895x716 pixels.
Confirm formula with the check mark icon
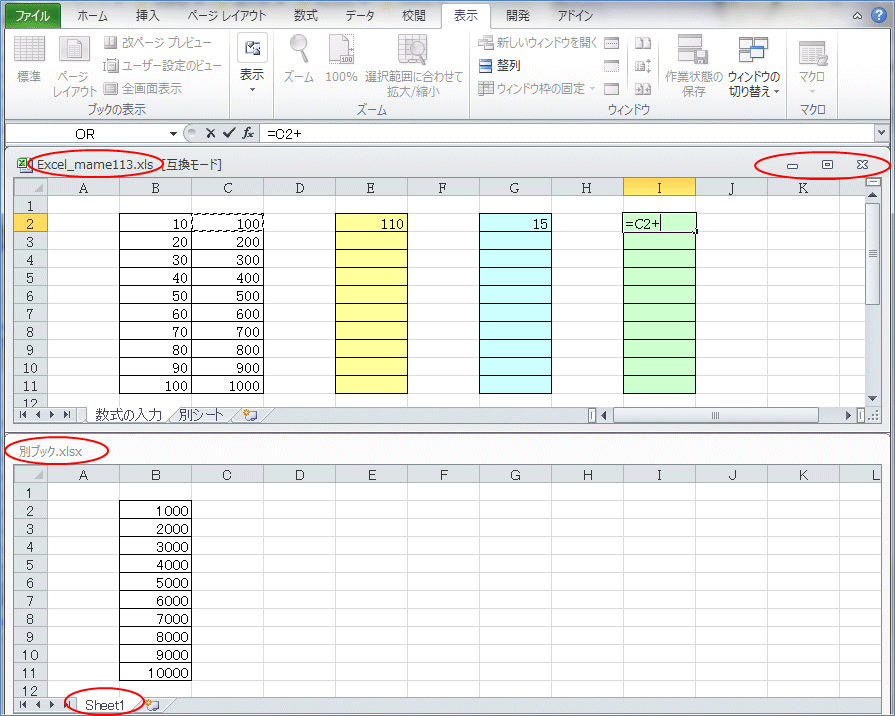[x=229, y=132]
